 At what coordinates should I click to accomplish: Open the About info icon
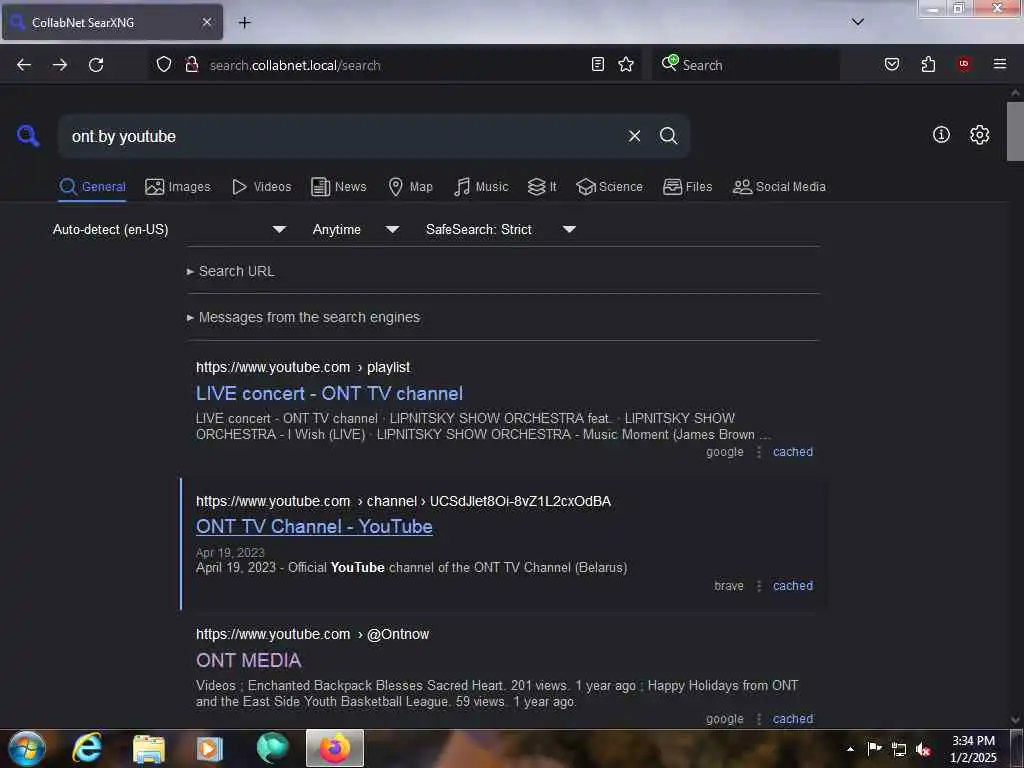point(941,135)
